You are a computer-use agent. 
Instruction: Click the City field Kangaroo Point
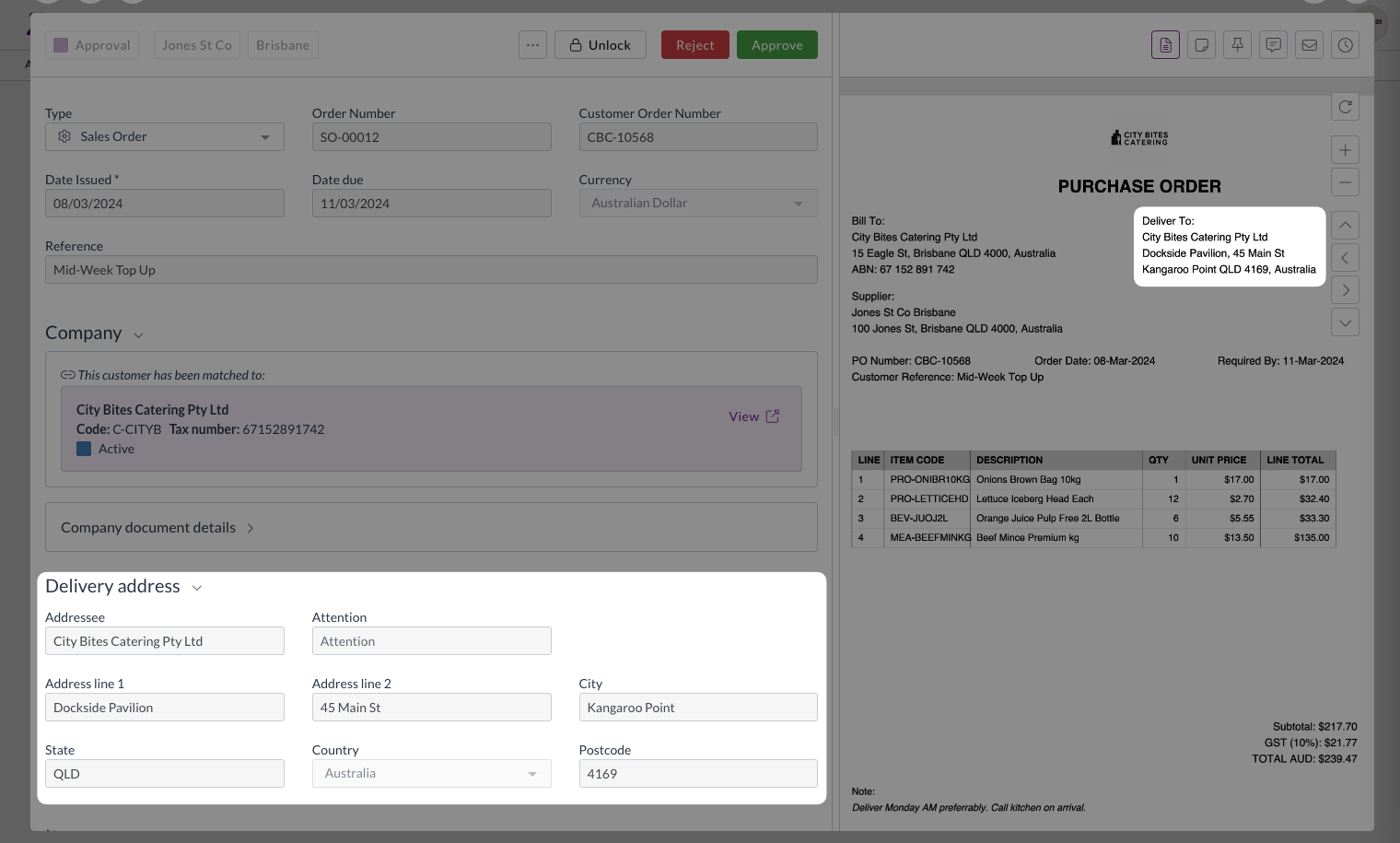(698, 707)
